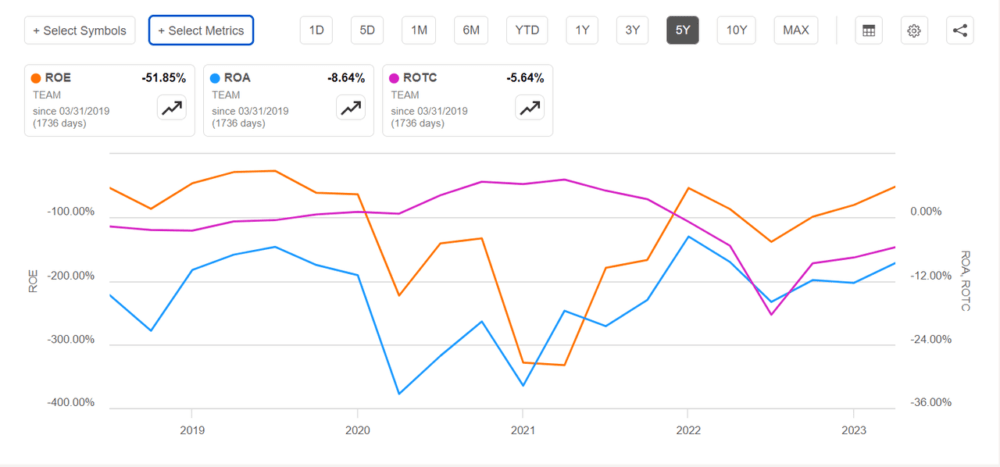Open the Select Metrics picker
The height and width of the screenshot is (467, 1000).
(x=201, y=31)
